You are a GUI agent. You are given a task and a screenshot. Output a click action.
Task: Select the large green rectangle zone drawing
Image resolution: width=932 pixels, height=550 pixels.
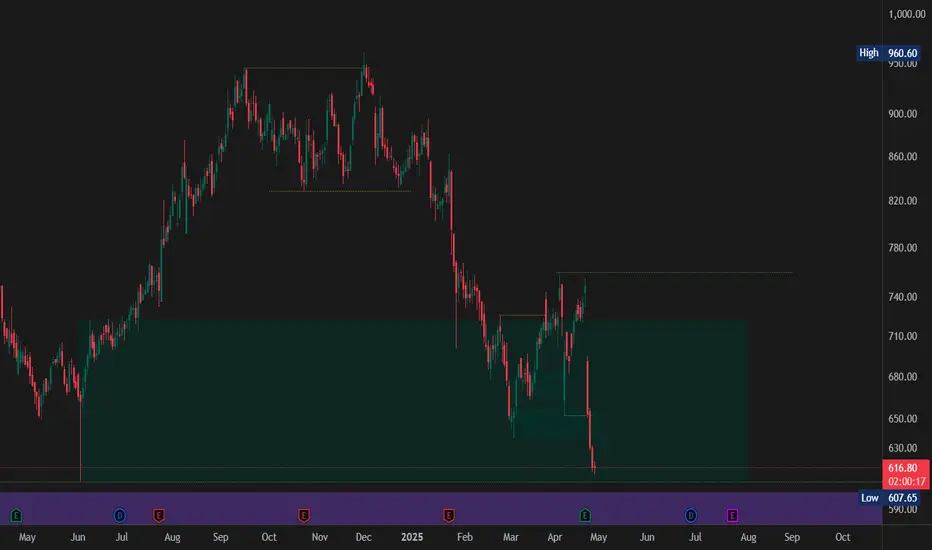pyautogui.click(x=413, y=400)
